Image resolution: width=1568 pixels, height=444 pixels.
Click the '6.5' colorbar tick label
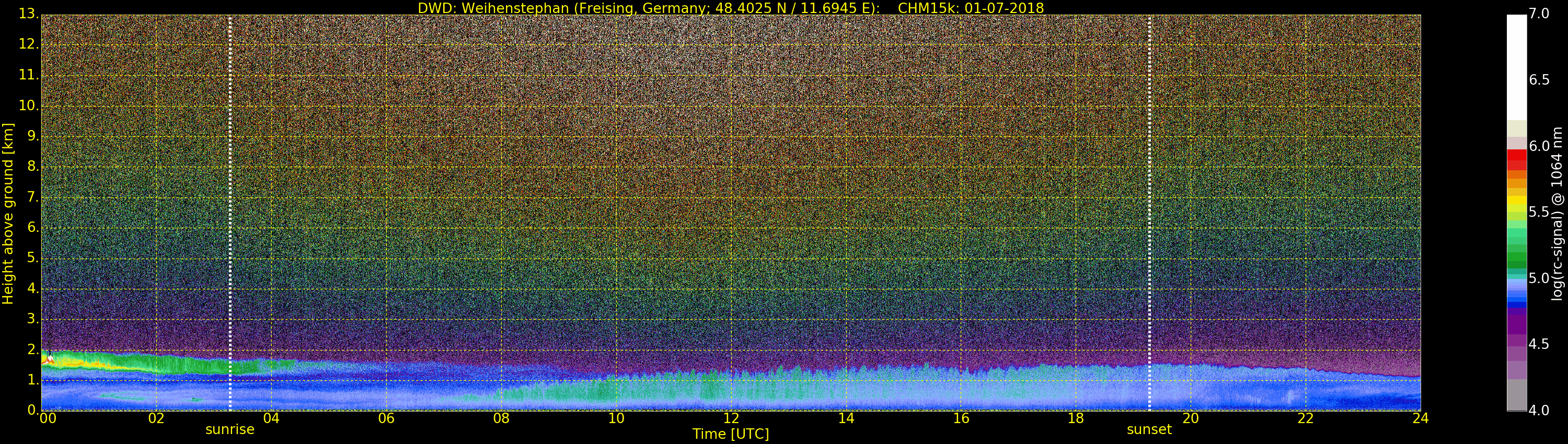tap(1539, 80)
